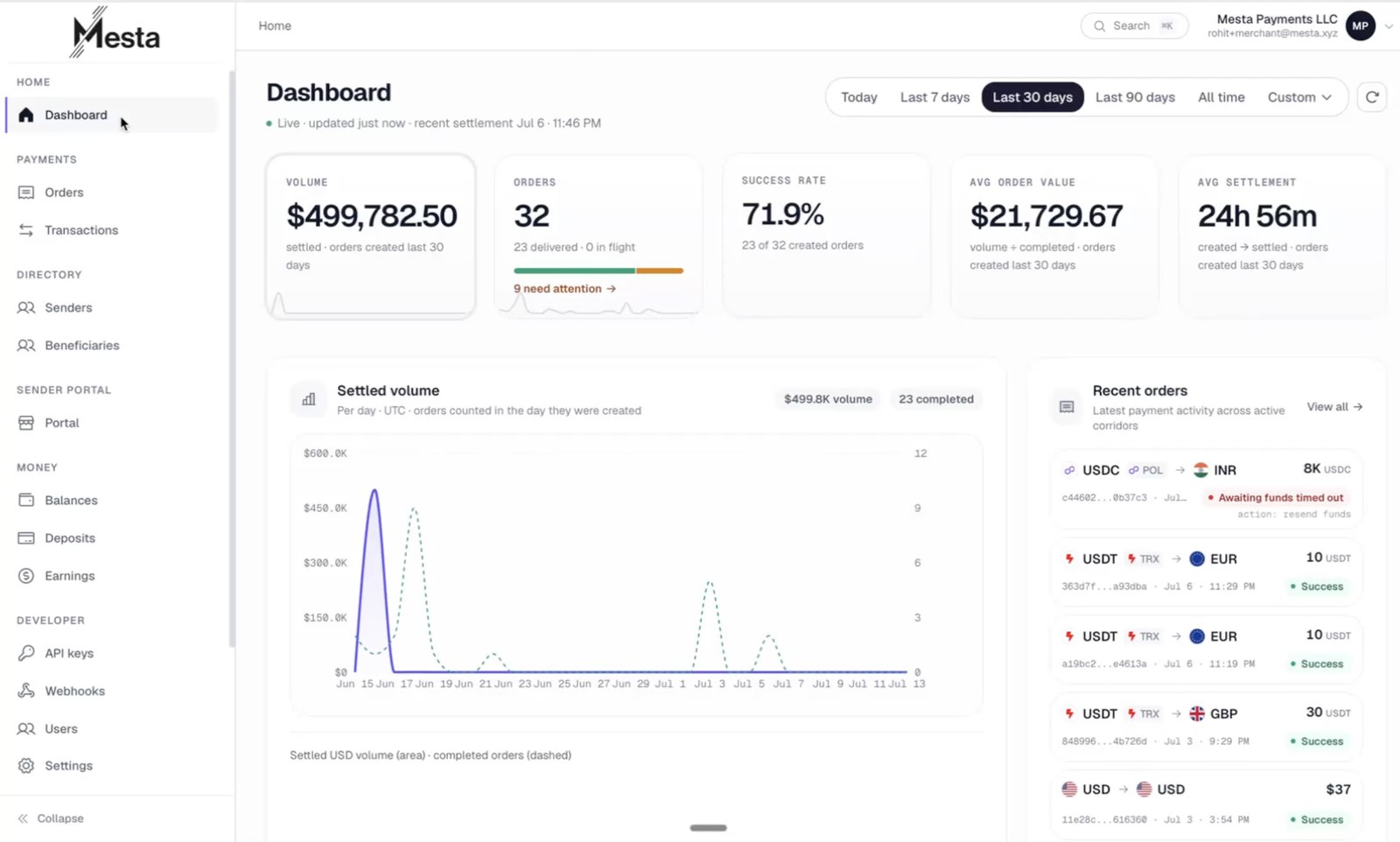Click the Avg Settlement 24h 56m card
The height and width of the screenshot is (842, 1400).
coord(1282,236)
